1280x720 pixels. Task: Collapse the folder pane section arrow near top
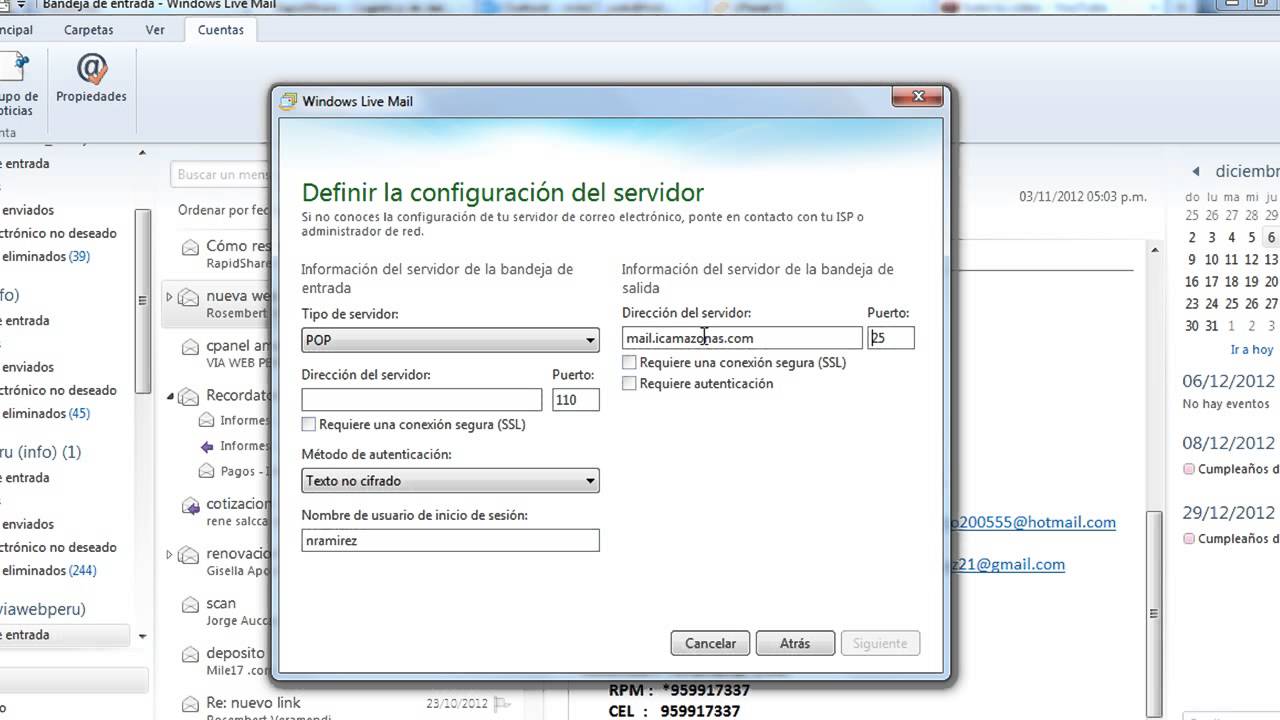(142, 153)
